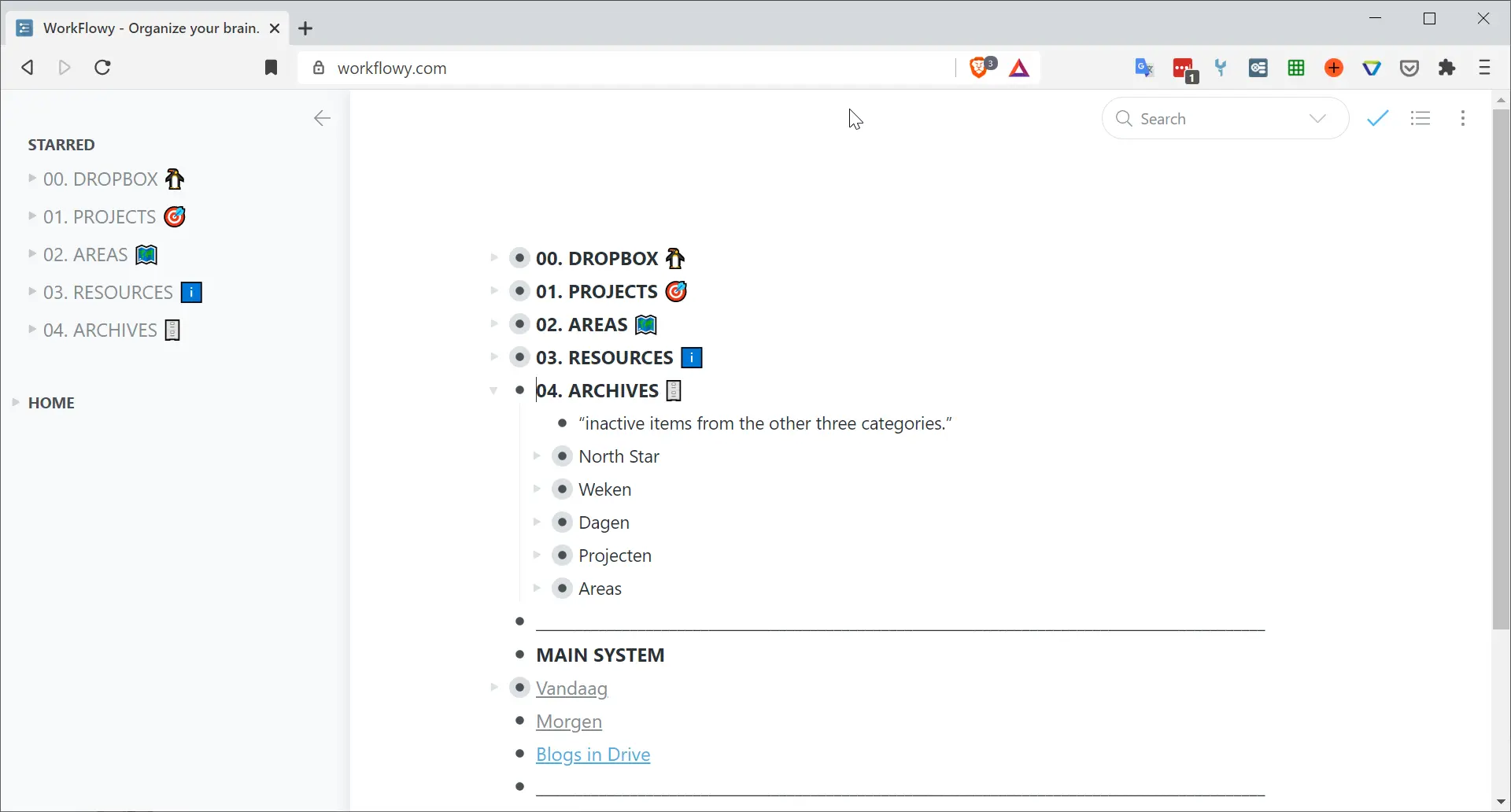
Task: Toggle show completed items checkmark
Action: coord(1378,119)
